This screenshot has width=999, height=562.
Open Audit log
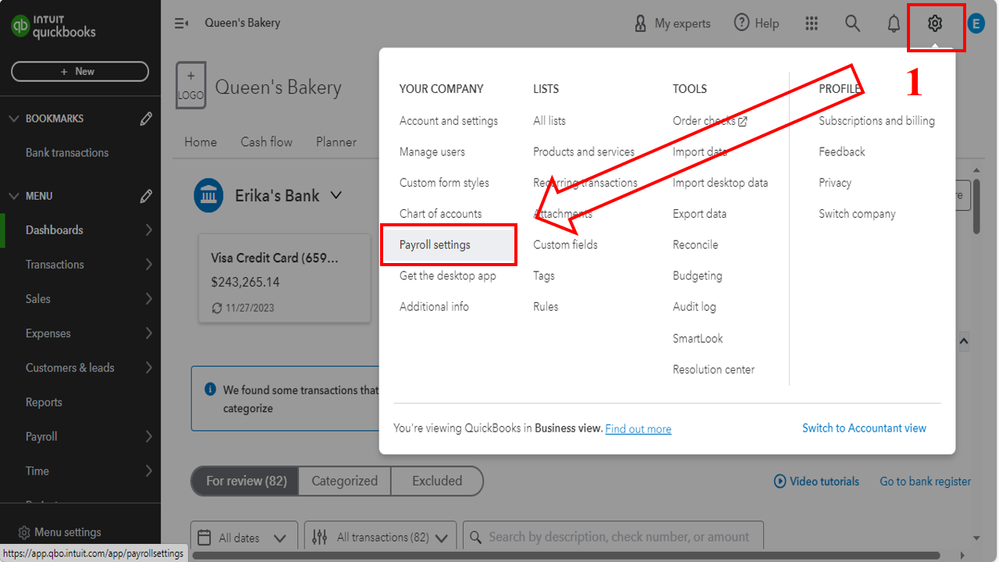[694, 306]
